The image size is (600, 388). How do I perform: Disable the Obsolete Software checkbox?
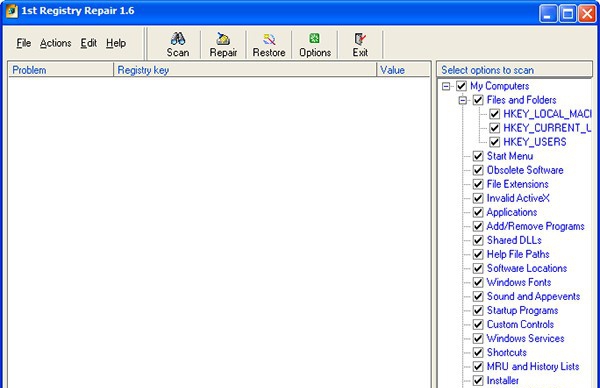coord(478,170)
